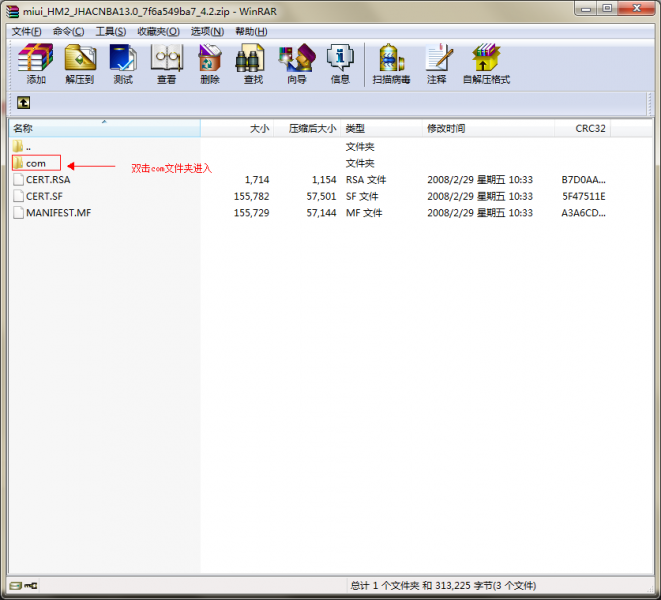Maximize the WinRAR window
The width and height of the screenshot is (661, 600).
(x=607, y=9)
